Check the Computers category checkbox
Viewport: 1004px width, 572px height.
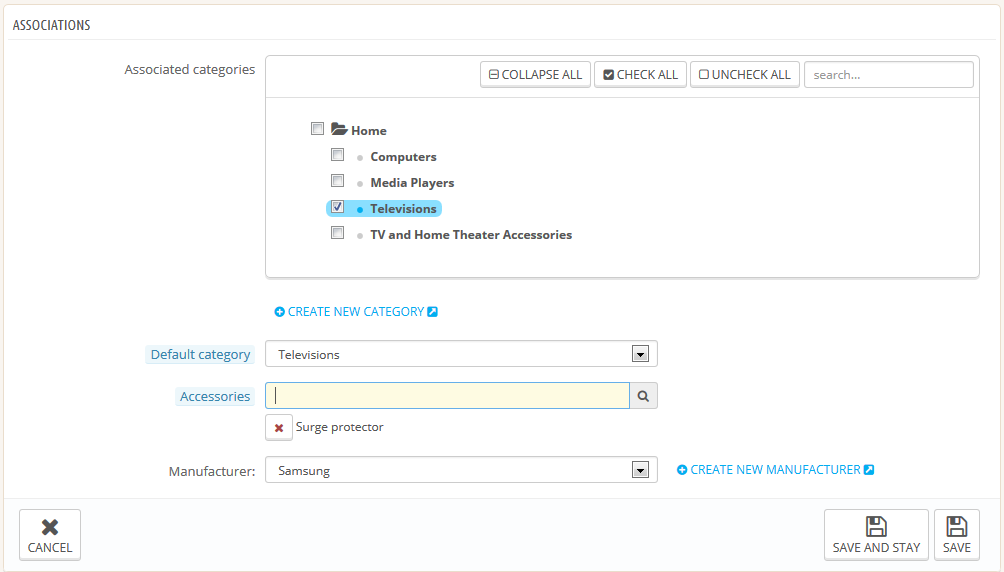[x=338, y=156]
